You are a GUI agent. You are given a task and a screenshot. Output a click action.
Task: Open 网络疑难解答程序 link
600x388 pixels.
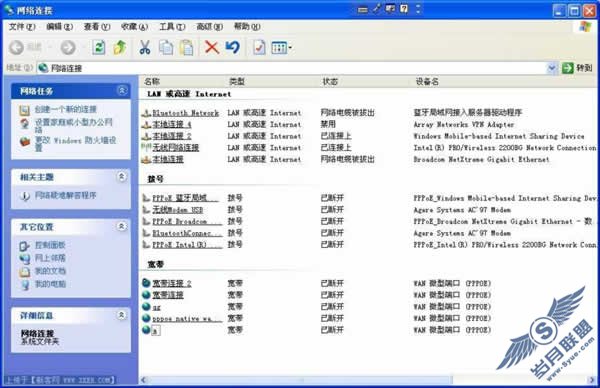click(65, 196)
